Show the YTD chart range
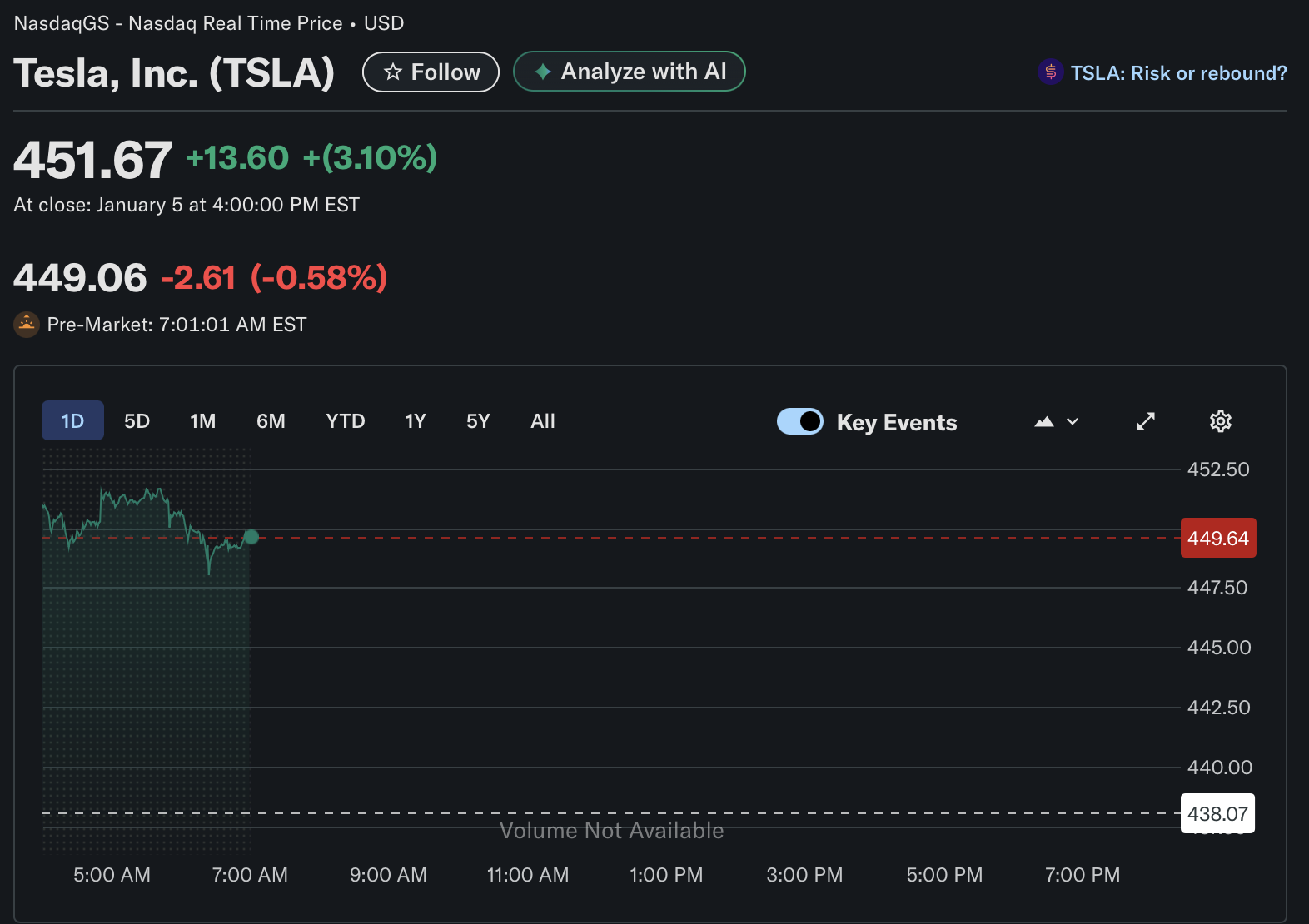The height and width of the screenshot is (924, 1309). [345, 421]
